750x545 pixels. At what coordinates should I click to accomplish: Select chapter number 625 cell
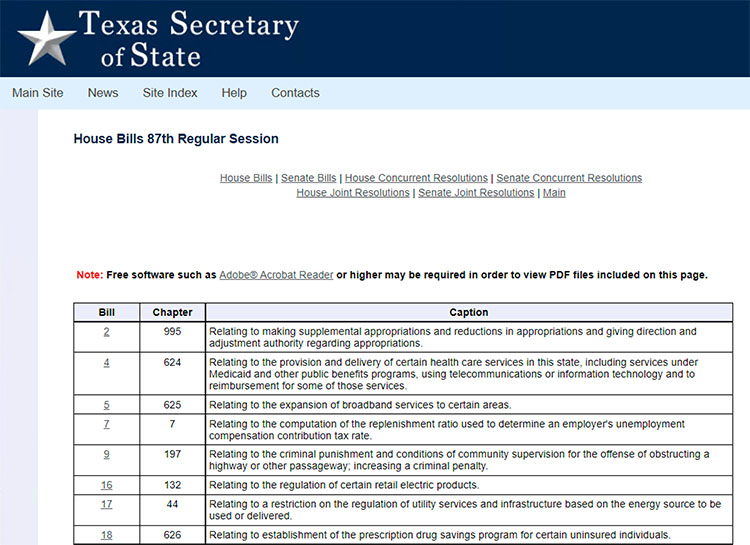pos(172,405)
